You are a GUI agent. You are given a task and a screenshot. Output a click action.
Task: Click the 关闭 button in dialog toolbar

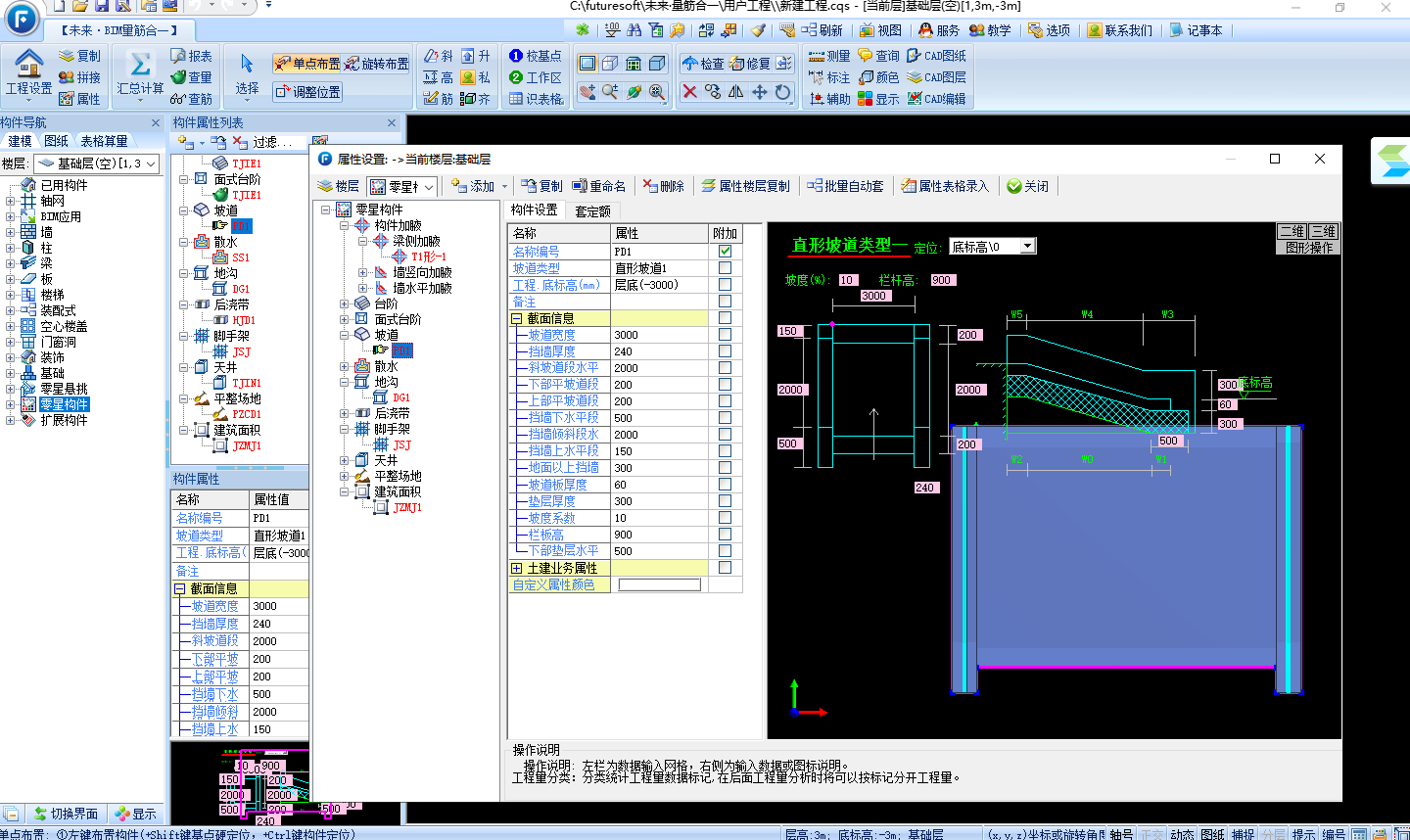1027,186
